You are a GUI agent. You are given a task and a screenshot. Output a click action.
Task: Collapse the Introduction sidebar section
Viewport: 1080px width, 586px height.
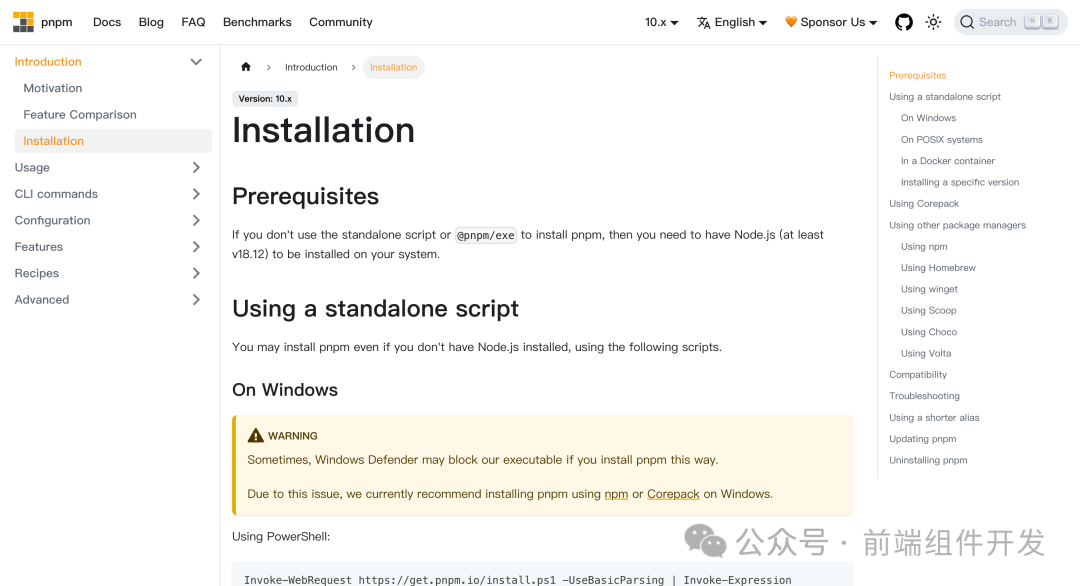[x=196, y=62]
